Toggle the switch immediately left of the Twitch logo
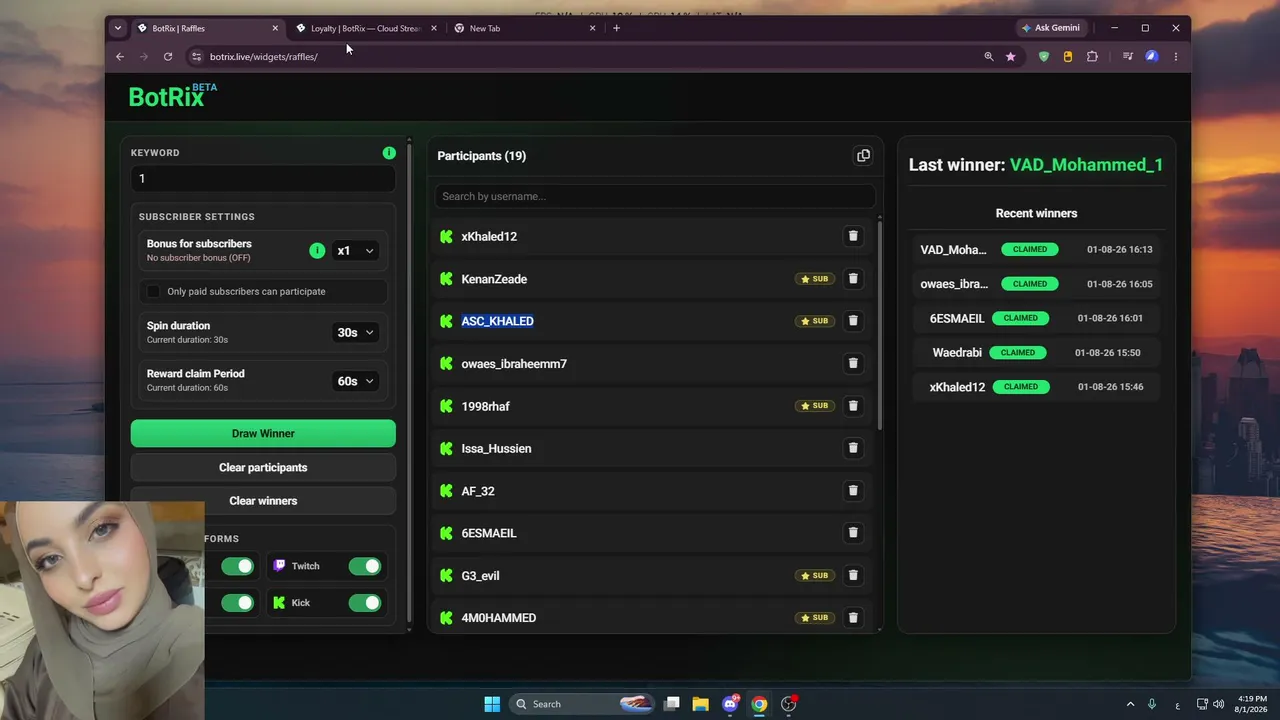The width and height of the screenshot is (1280, 720). tap(238, 566)
